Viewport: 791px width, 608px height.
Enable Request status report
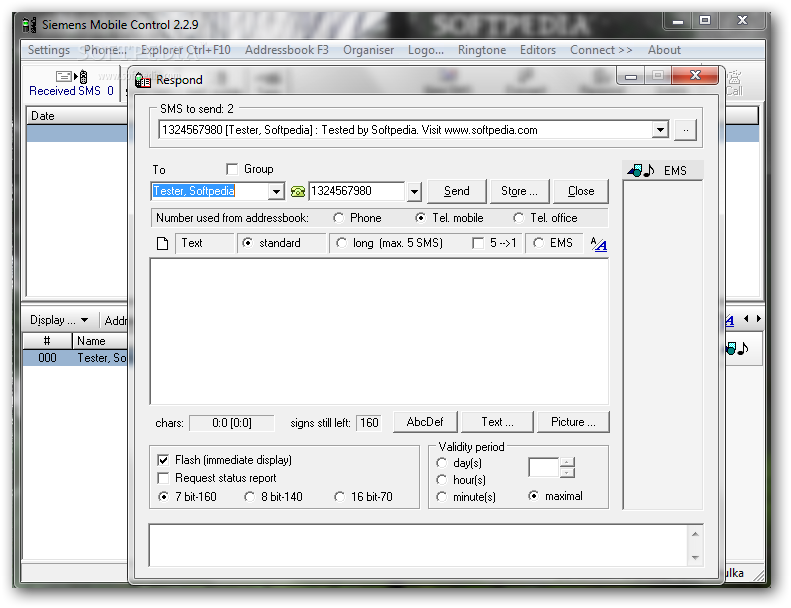pos(163,478)
